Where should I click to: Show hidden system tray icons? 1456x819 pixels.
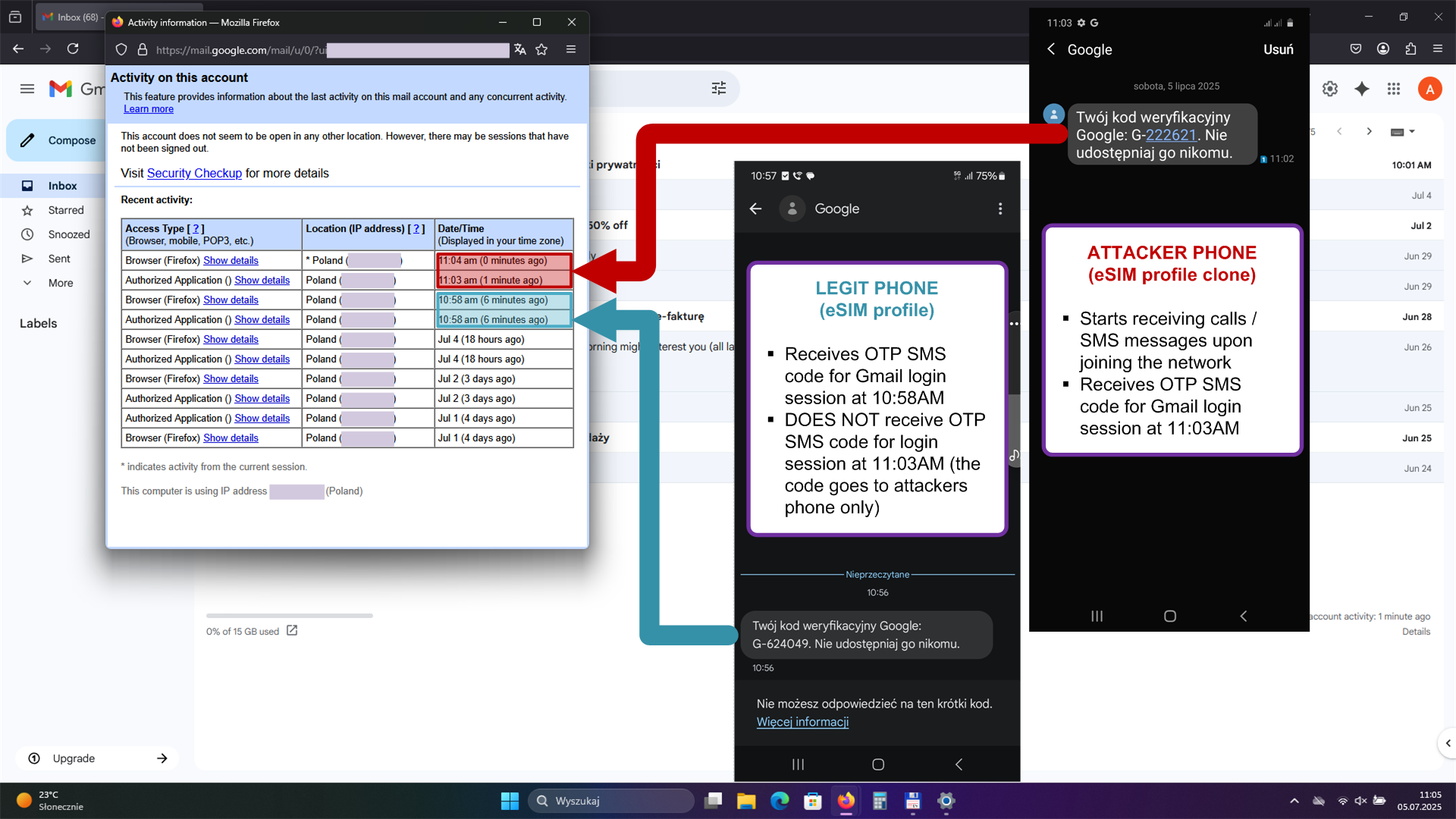coord(1294,801)
